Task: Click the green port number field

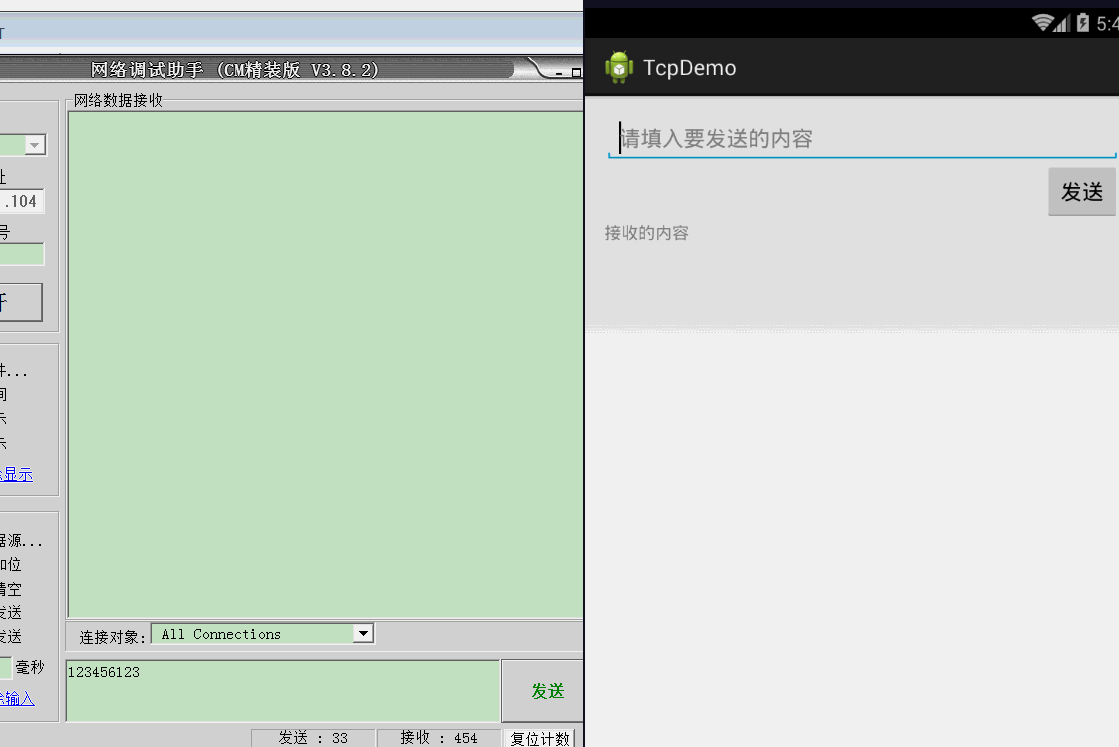Action: [x=22, y=253]
